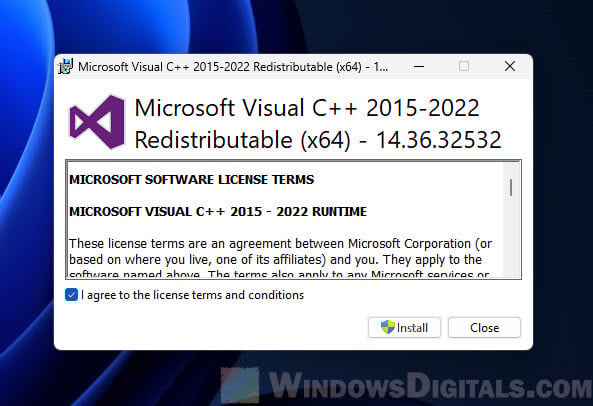Click the Close button in dialog

point(484,327)
